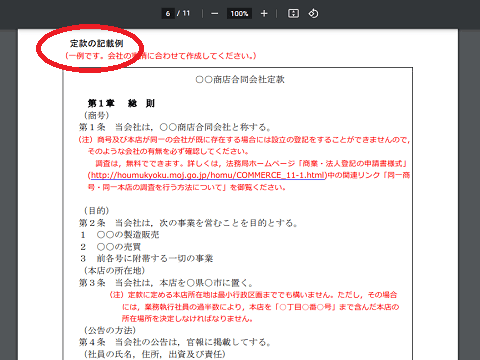Click the title ○○商店合同会社定款
The width and height of the screenshot is (480, 360).
tap(240, 79)
